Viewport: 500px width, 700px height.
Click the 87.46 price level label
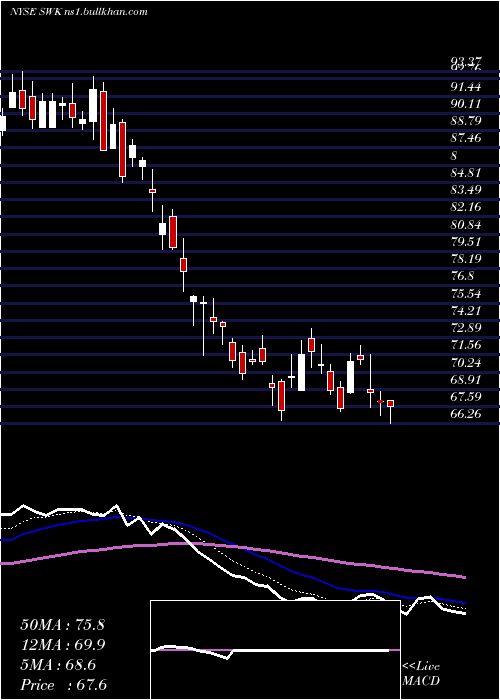pos(466,138)
